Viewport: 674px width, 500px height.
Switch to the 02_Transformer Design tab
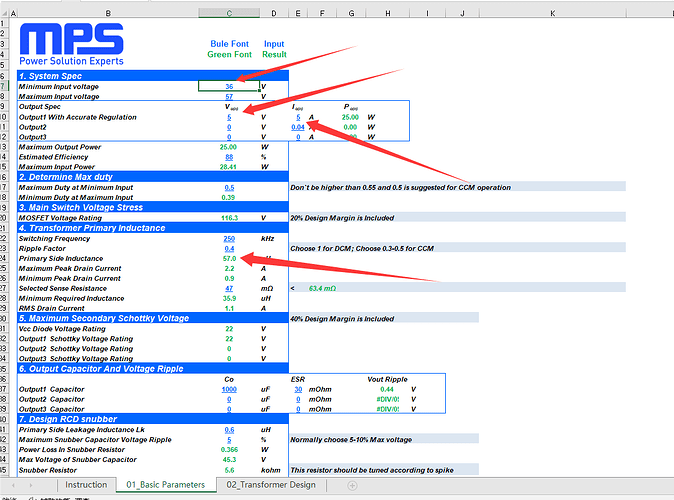pos(271,485)
